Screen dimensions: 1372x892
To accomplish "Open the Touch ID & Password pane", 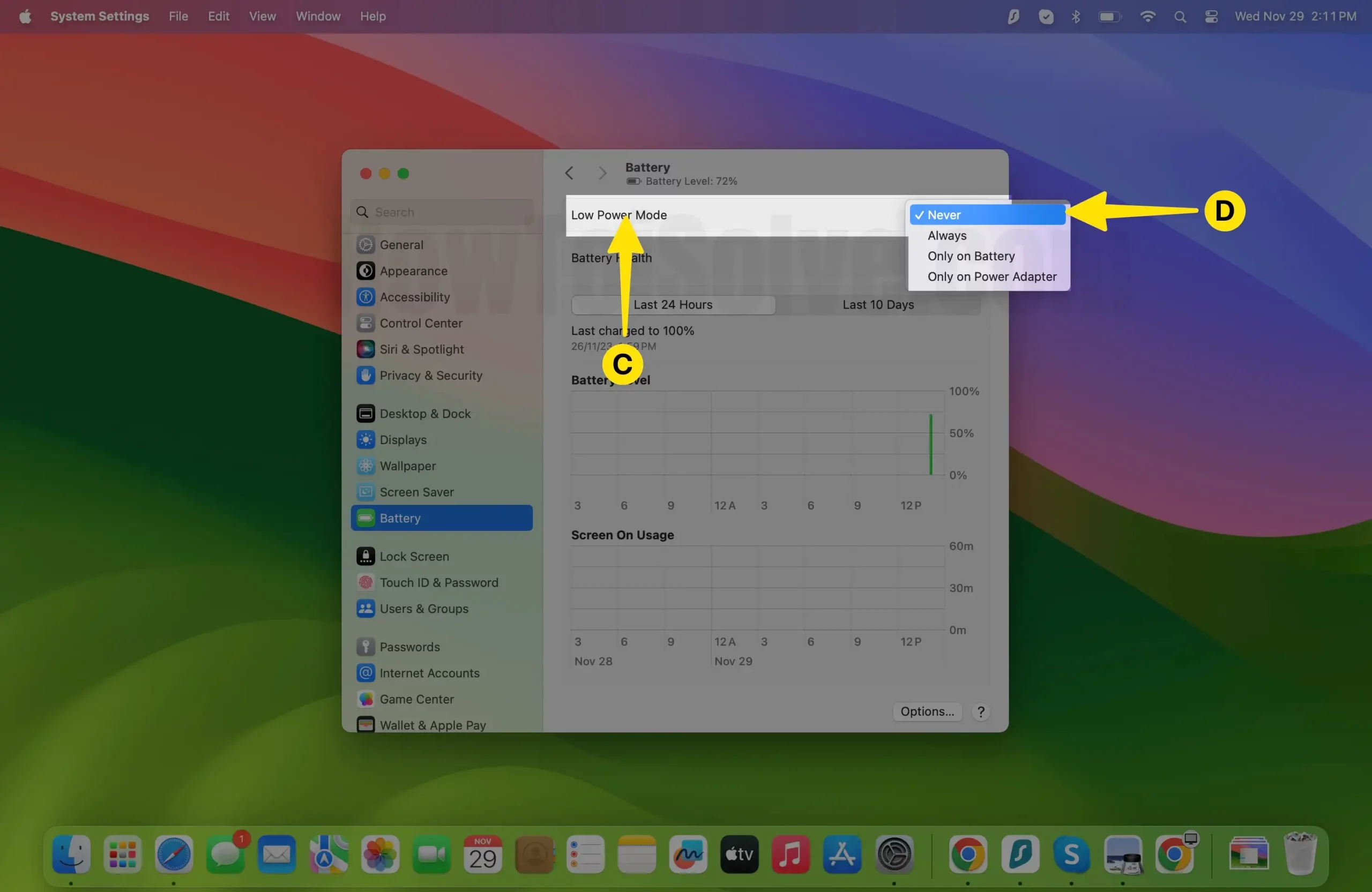I will (x=438, y=582).
